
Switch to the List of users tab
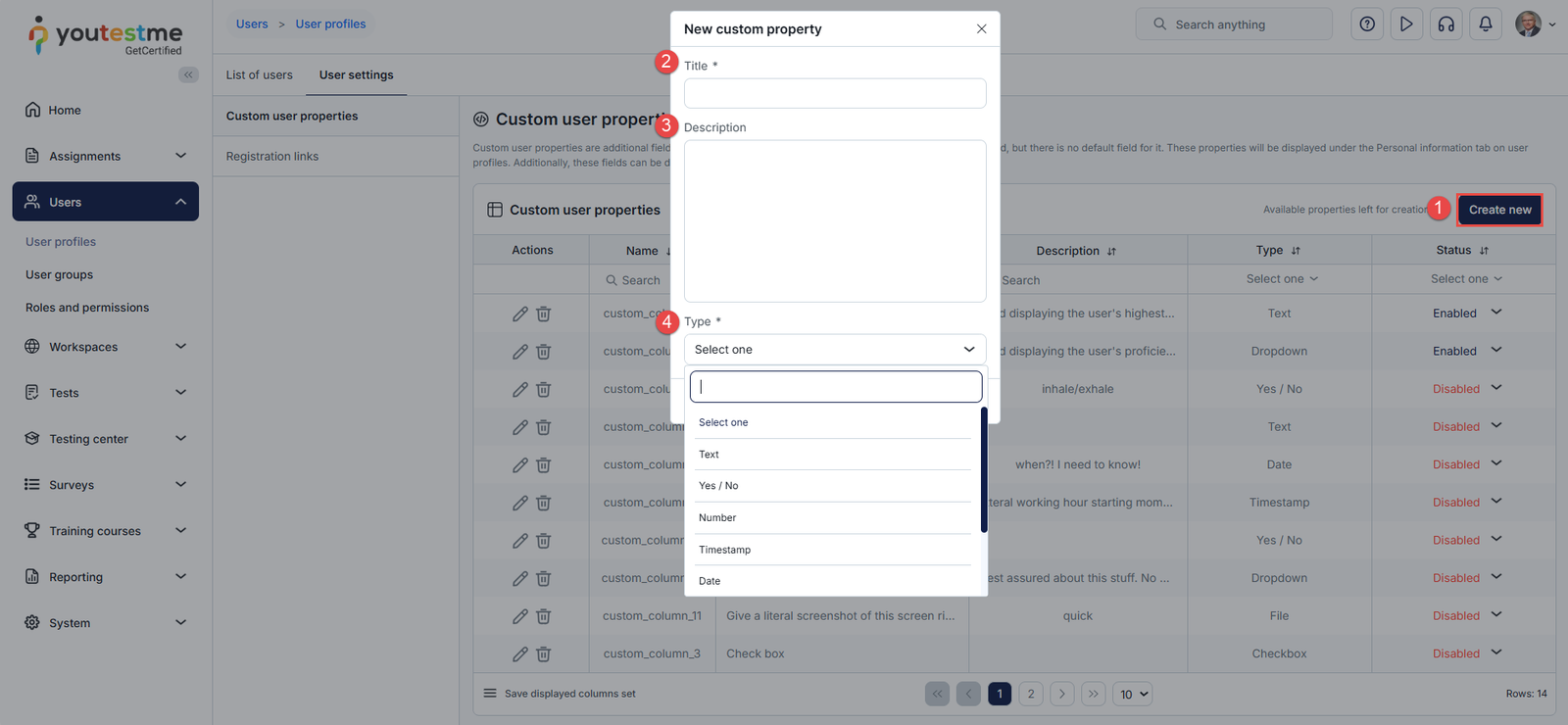pyautogui.click(x=259, y=75)
